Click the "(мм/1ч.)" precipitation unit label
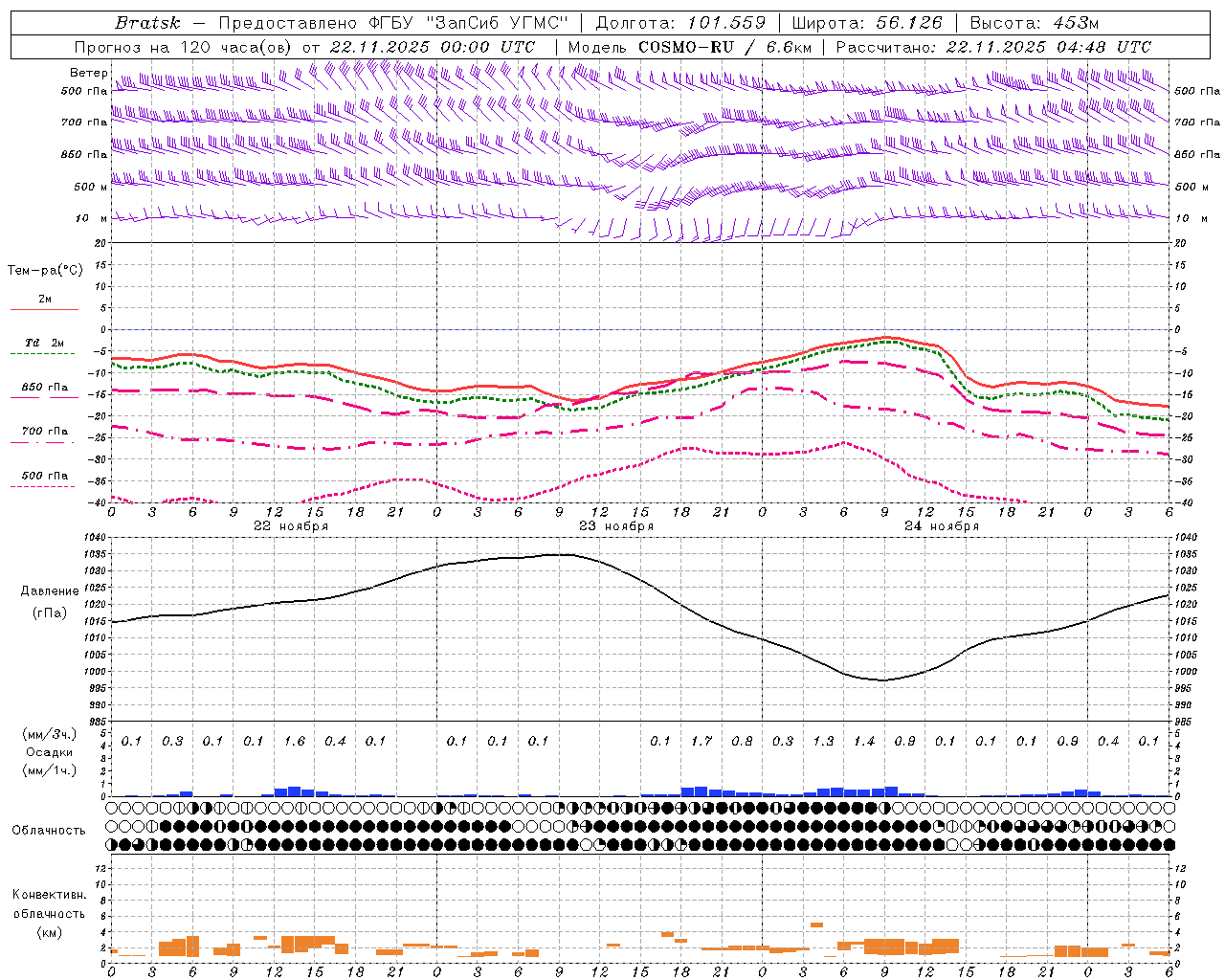This screenshot has width=1225, height=980. [50, 771]
